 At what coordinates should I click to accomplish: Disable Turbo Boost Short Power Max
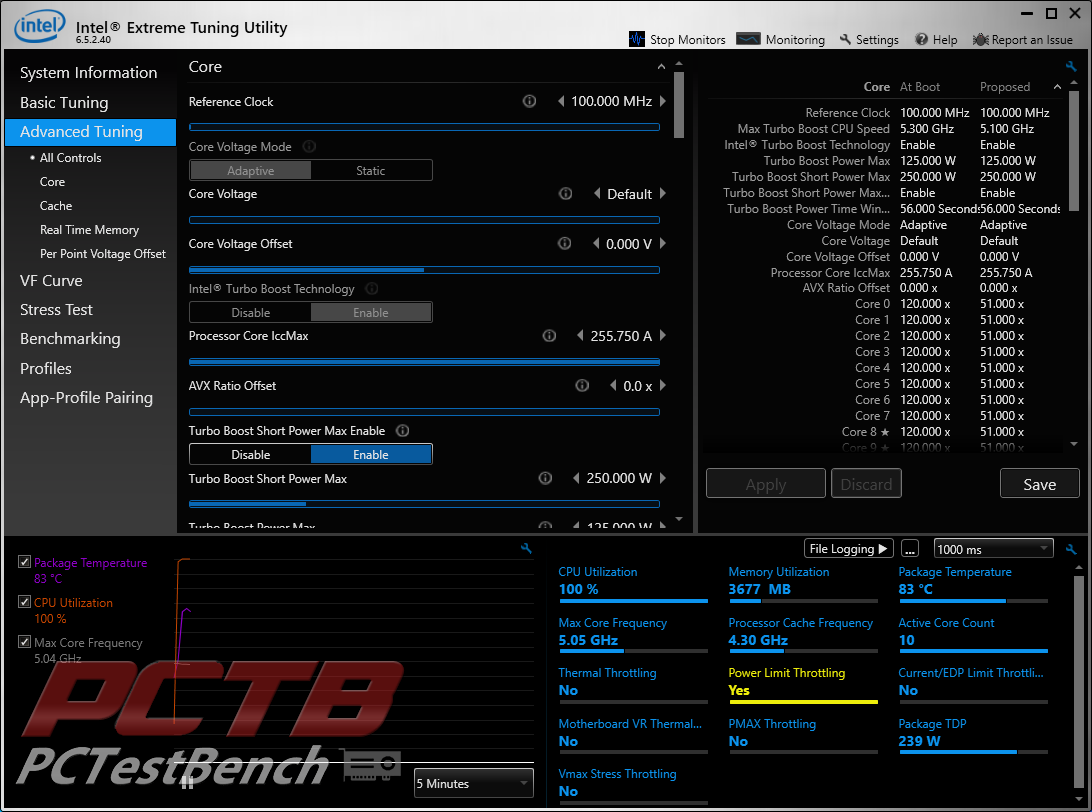pos(251,455)
